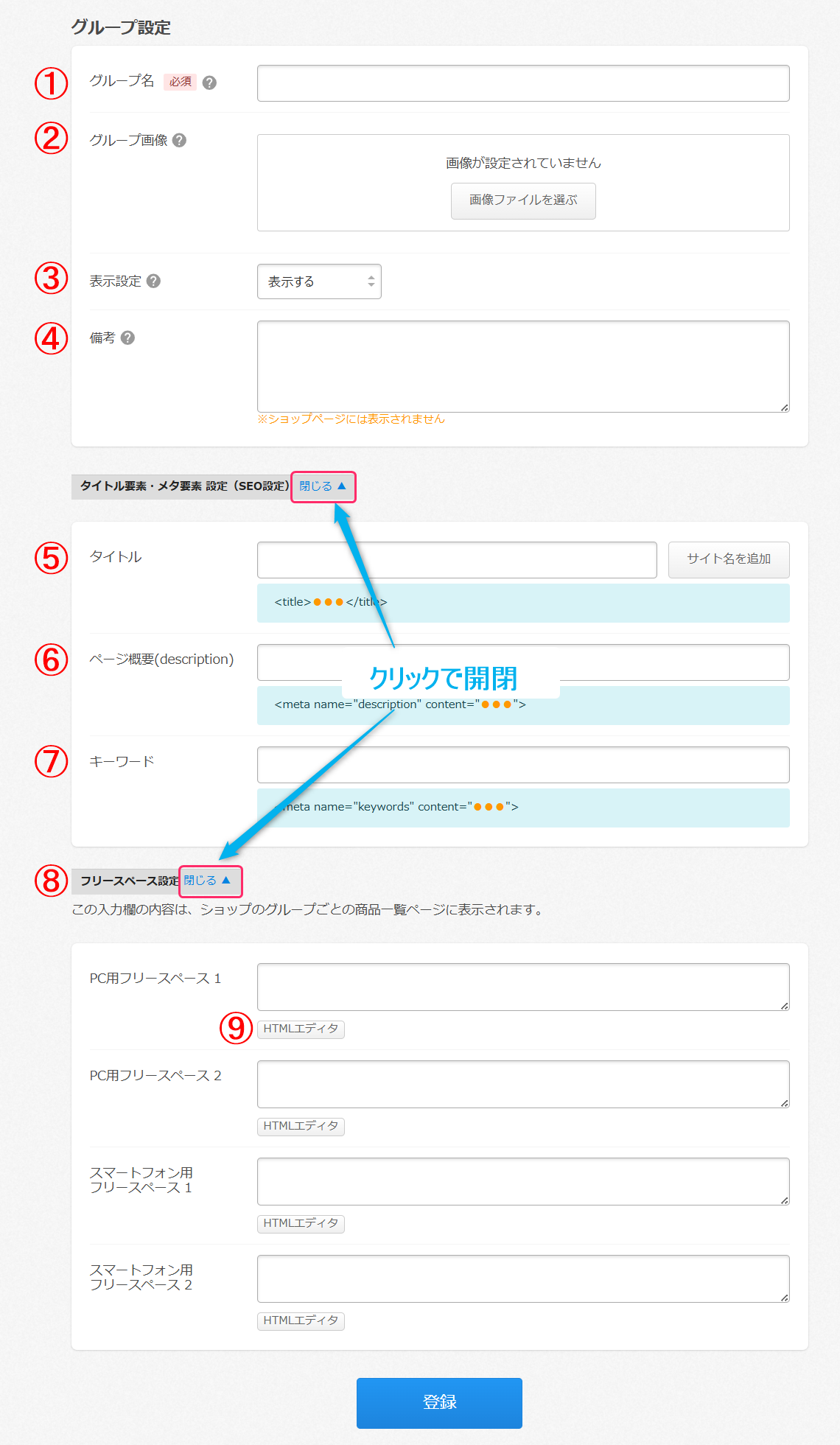
Task: Open the 表示する display setting dropdown
Action: point(318,281)
